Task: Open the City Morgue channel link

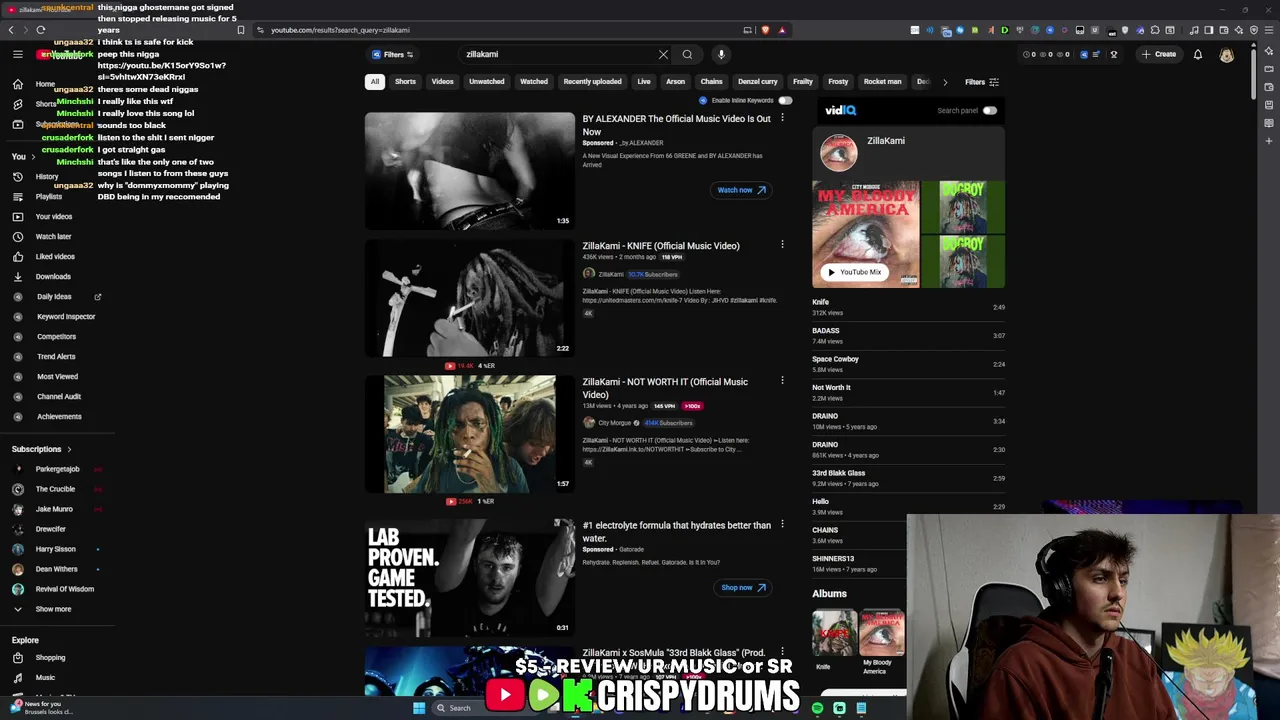Action: coord(614,423)
